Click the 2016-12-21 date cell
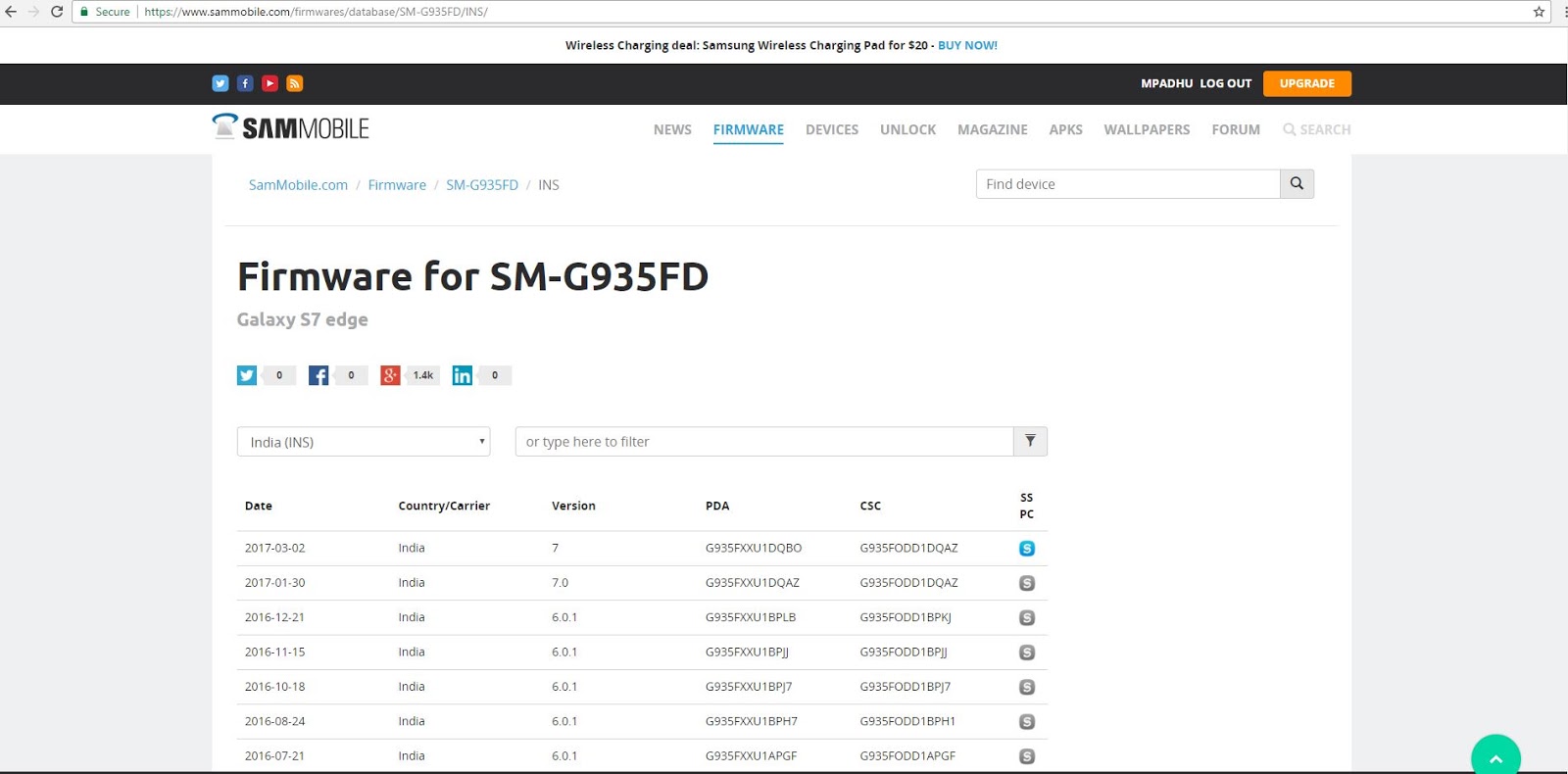The width and height of the screenshot is (1568, 774). pyautogui.click(x=275, y=617)
